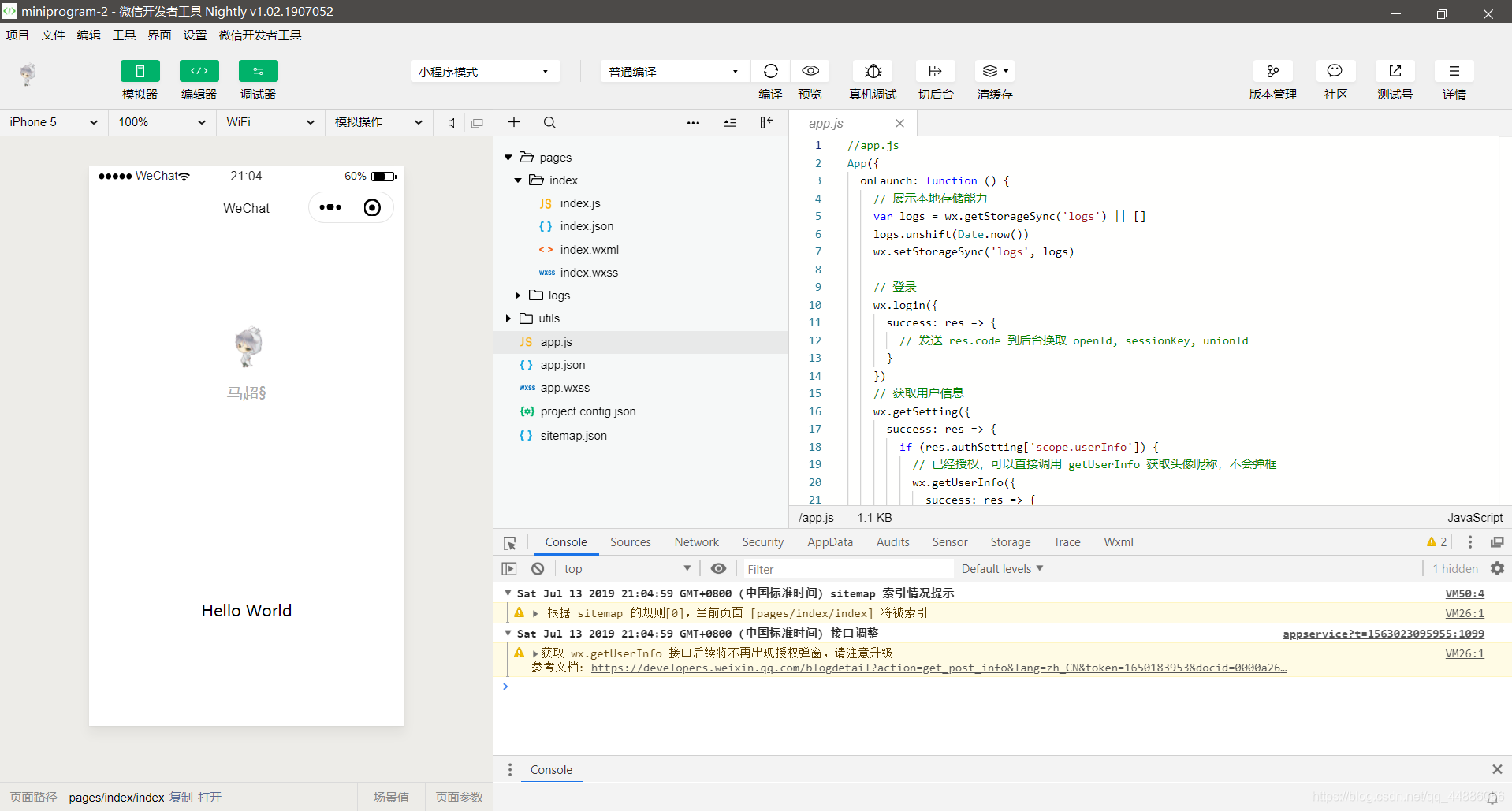Open the community chat icon
Screen dimensions: 1512x811
coord(1335,71)
